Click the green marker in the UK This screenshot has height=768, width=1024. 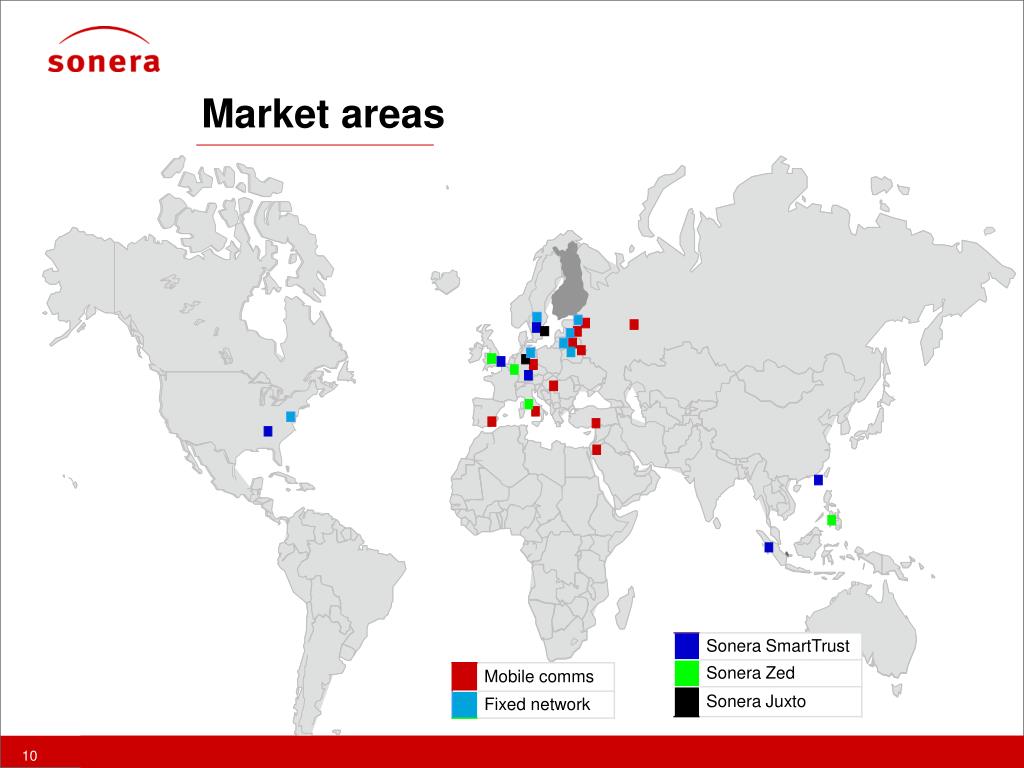point(492,359)
